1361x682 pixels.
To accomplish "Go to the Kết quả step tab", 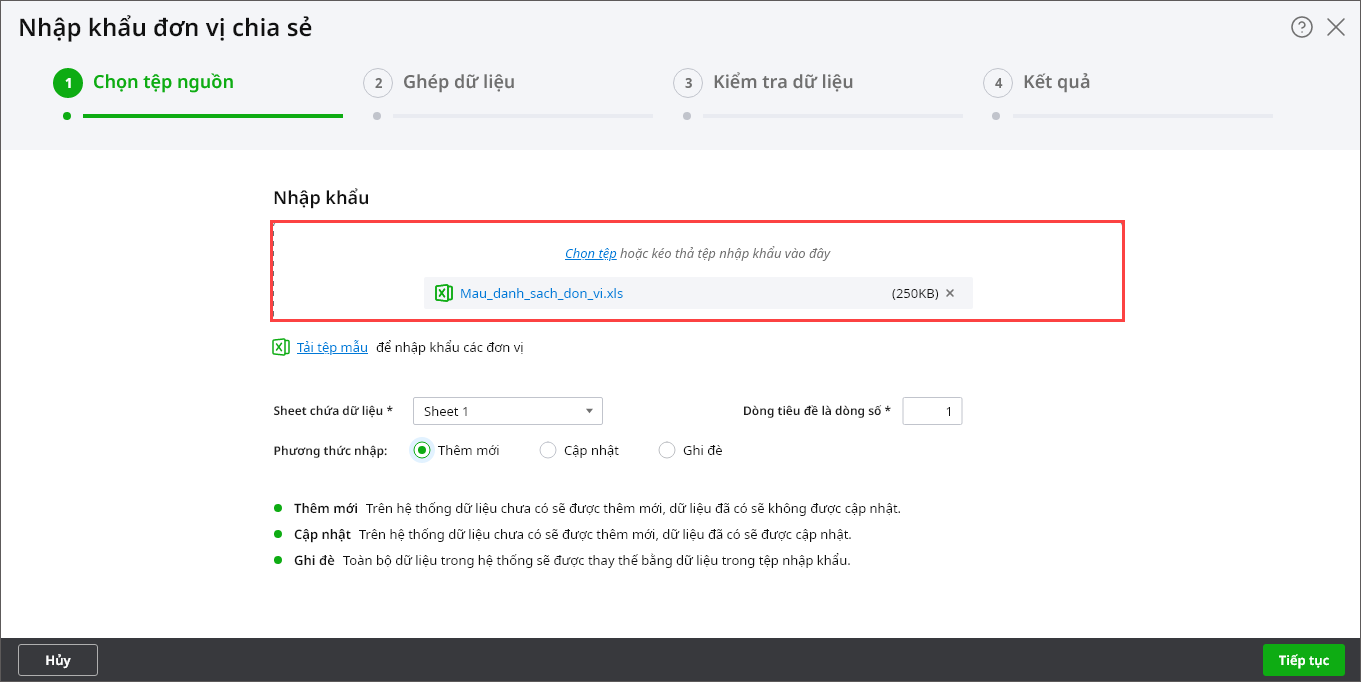I will point(1056,82).
